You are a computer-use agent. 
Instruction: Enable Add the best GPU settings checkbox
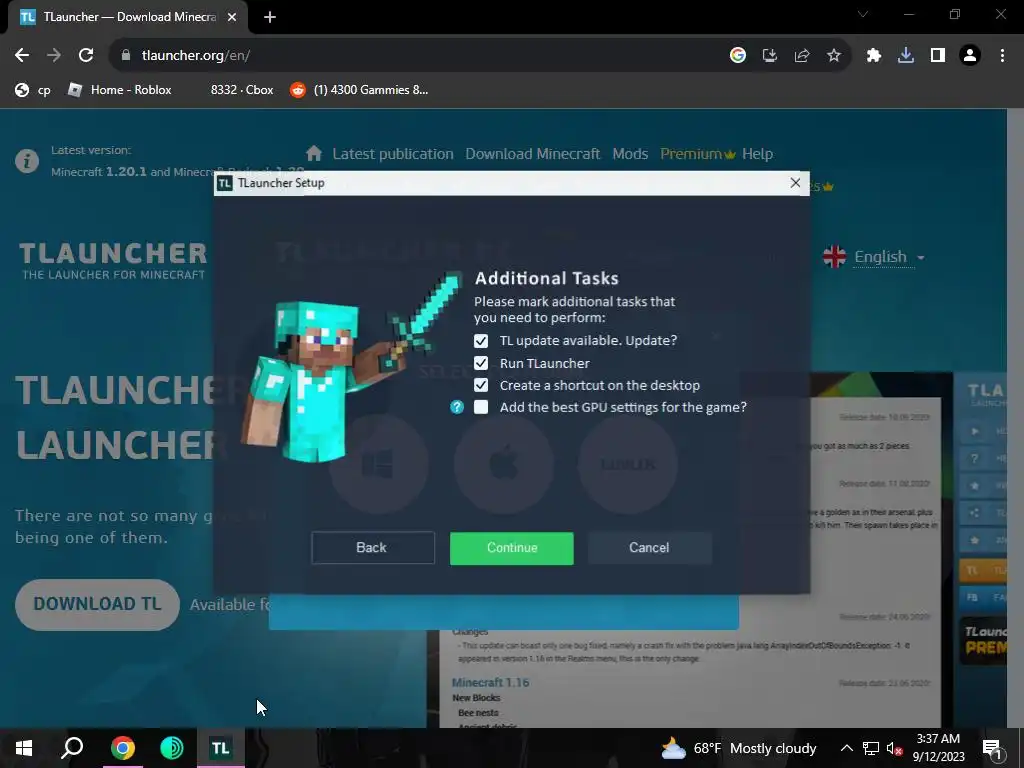pyautogui.click(x=481, y=407)
